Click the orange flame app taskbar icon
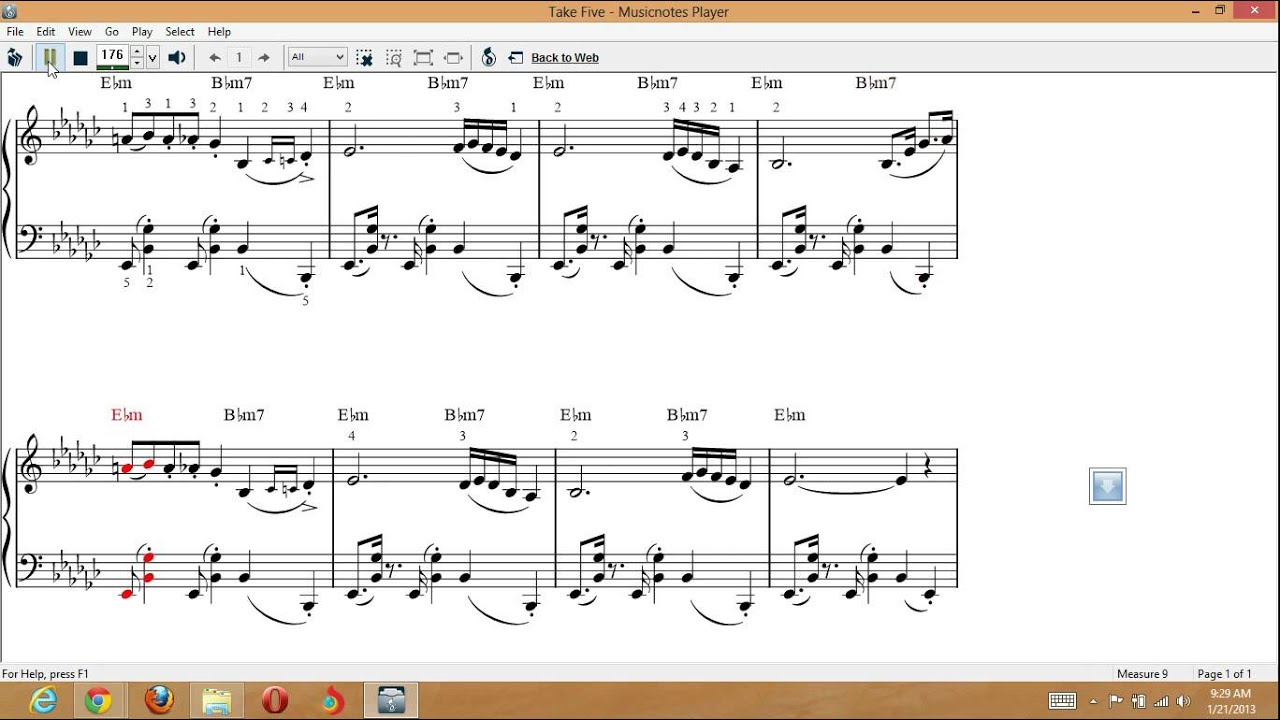Viewport: 1280px width, 720px height. click(333, 701)
